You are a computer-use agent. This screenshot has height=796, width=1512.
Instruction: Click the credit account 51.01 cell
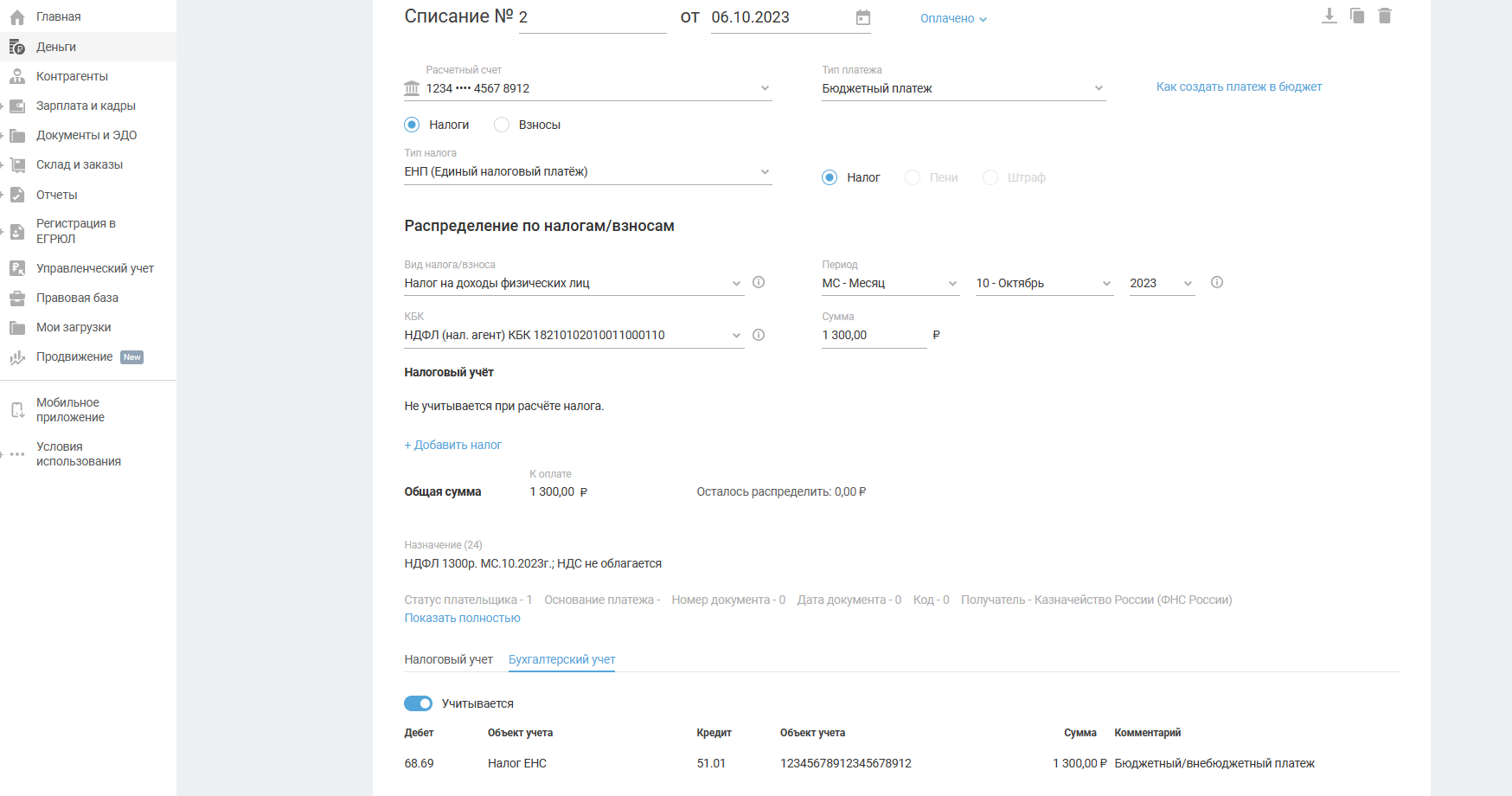pyautogui.click(x=711, y=763)
